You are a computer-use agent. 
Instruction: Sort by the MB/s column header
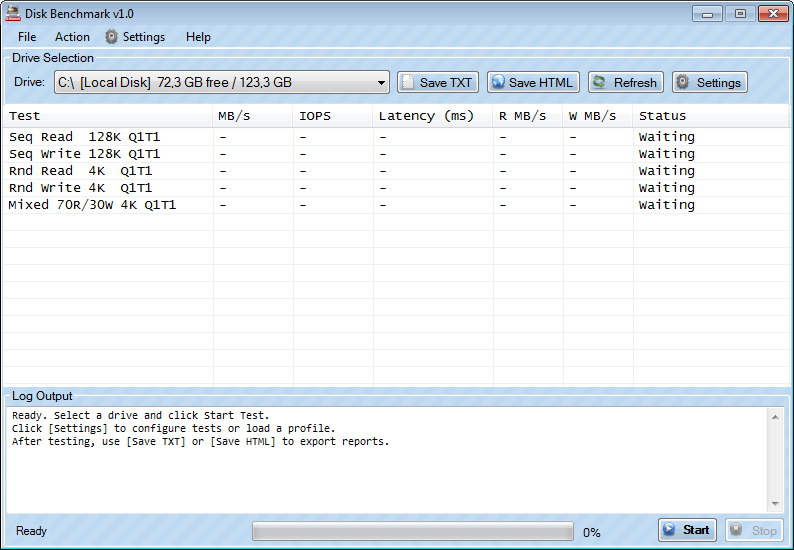(253, 116)
